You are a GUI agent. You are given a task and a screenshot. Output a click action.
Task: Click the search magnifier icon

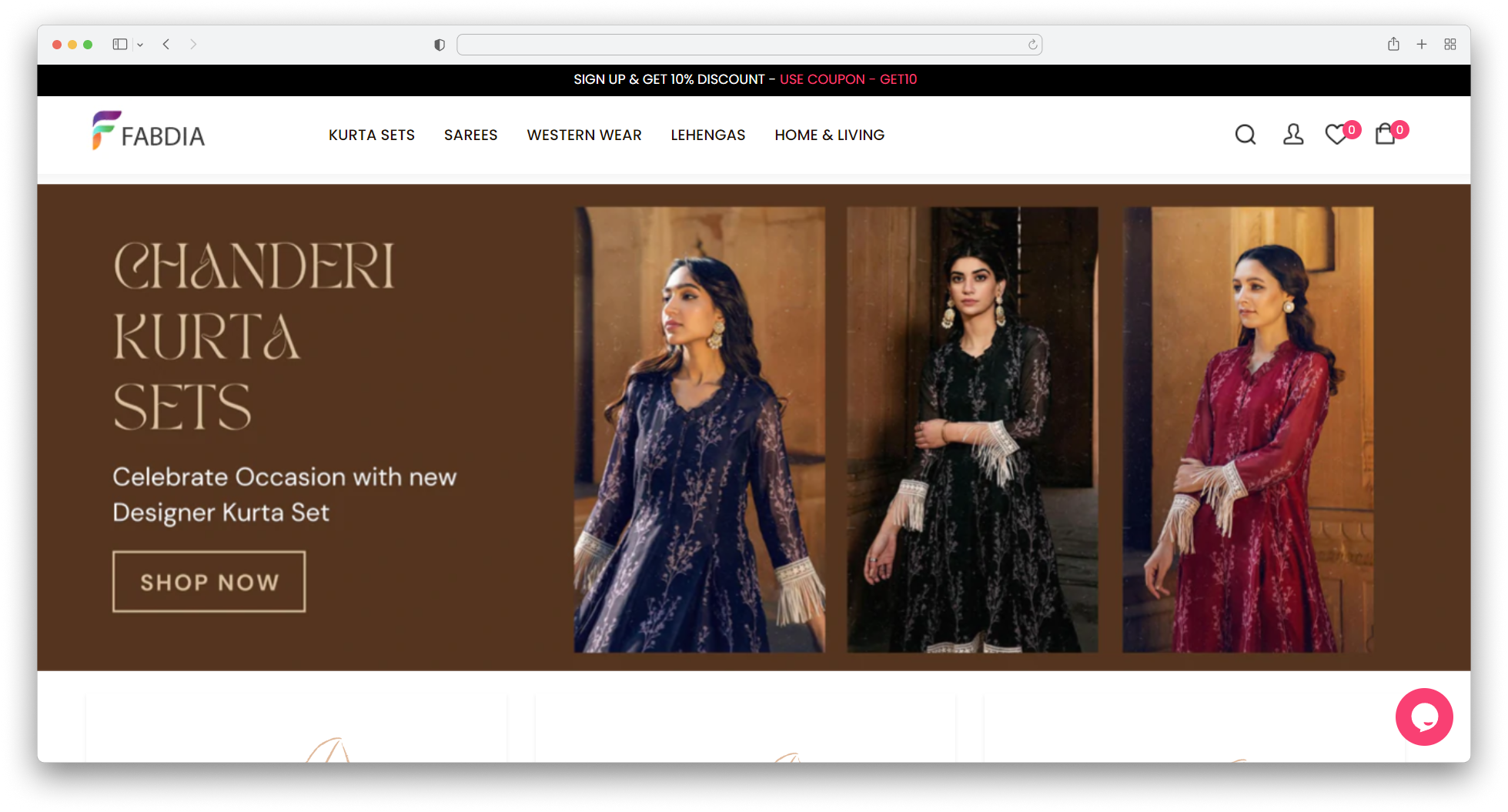tap(1245, 135)
